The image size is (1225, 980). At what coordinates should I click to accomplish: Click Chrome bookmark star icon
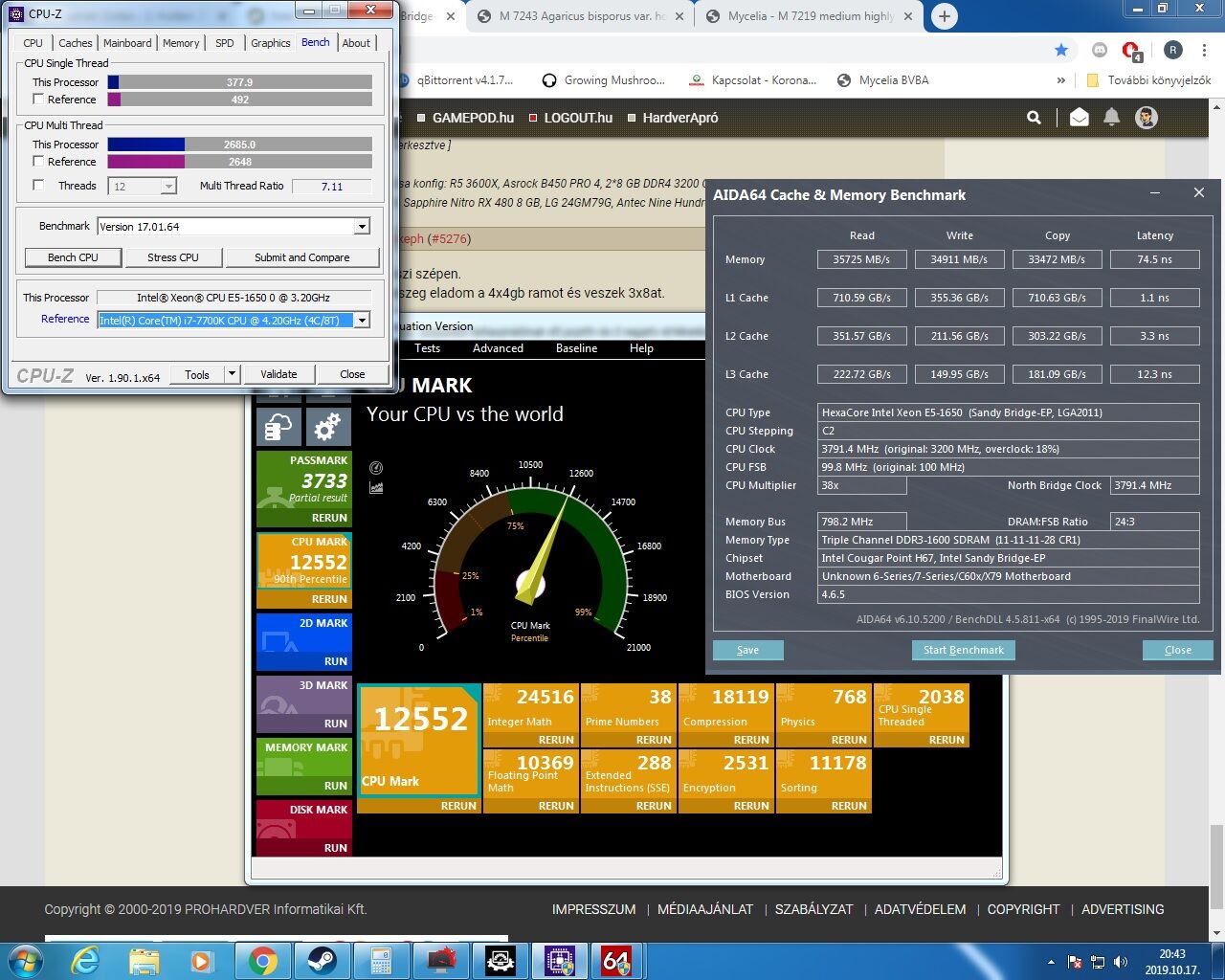1060,50
